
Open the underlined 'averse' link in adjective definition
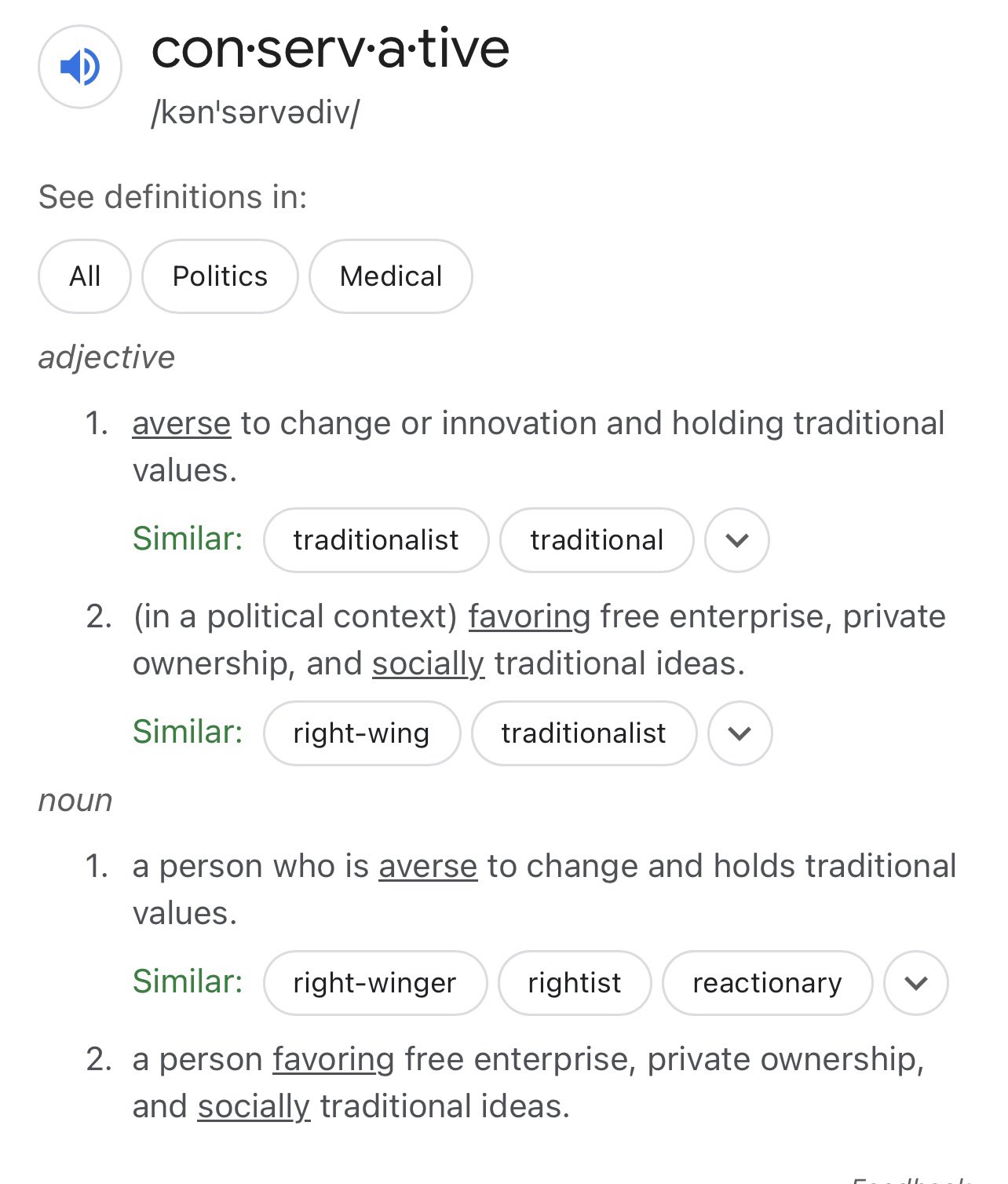(181, 423)
